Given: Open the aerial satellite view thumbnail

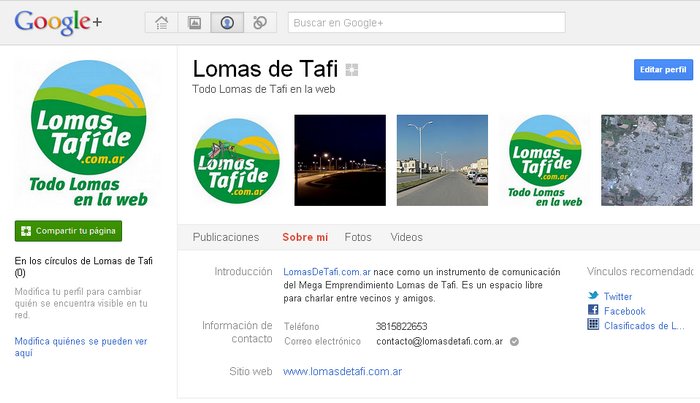Looking at the screenshot, I should 647,161.
